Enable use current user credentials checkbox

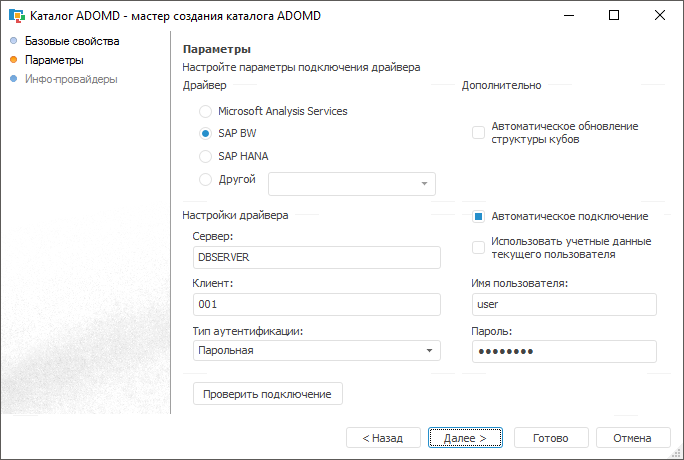coord(478,247)
